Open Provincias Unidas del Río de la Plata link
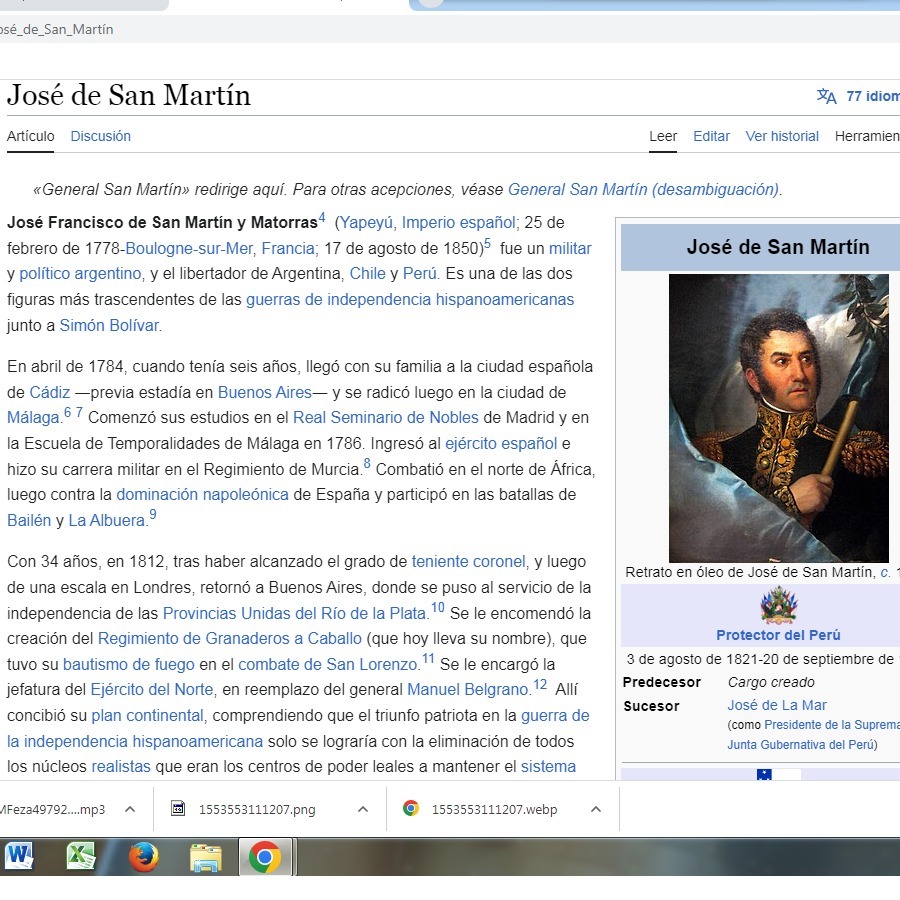Viewport: 900px width, 900px height. [295, 614]
